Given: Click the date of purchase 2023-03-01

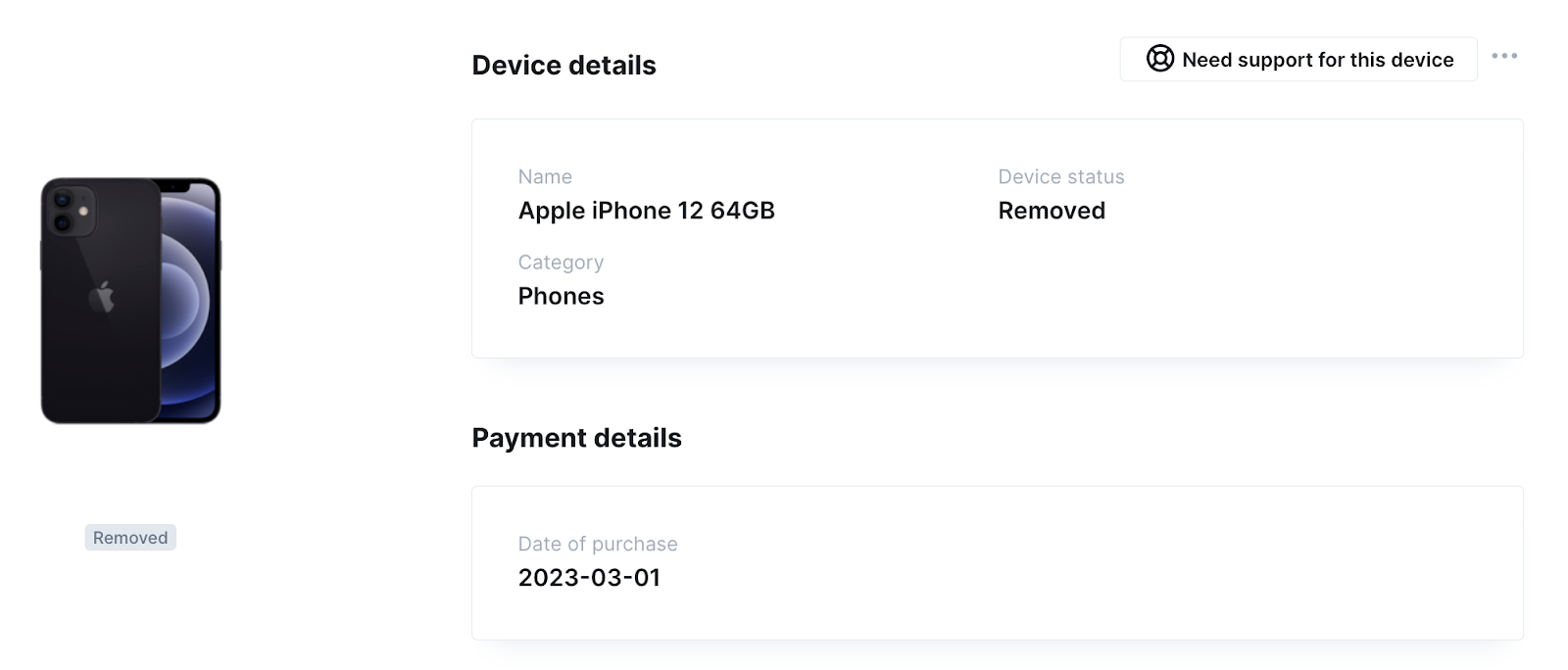Looking at the screenshot, I should pyautogui.click(x=589, y=578).
